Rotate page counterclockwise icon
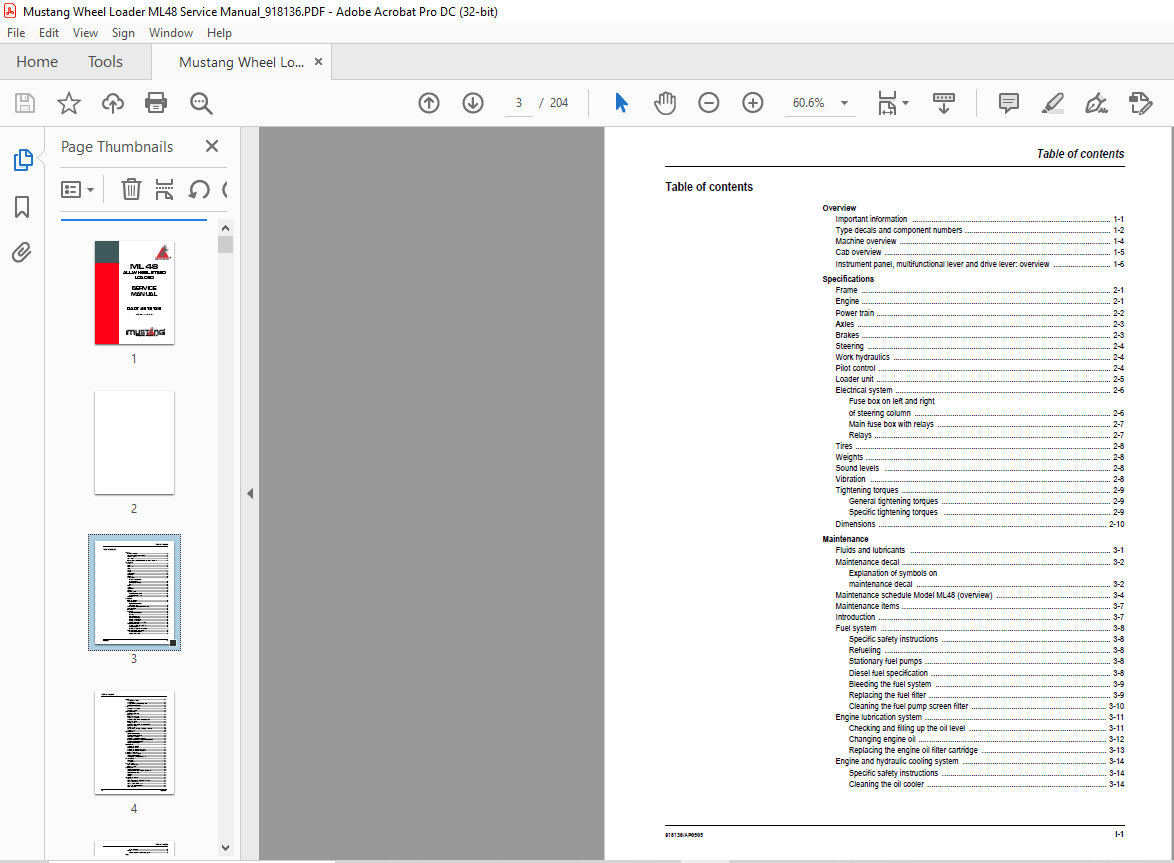Screen dimensions: 1174x863 (x=198, y=189)
